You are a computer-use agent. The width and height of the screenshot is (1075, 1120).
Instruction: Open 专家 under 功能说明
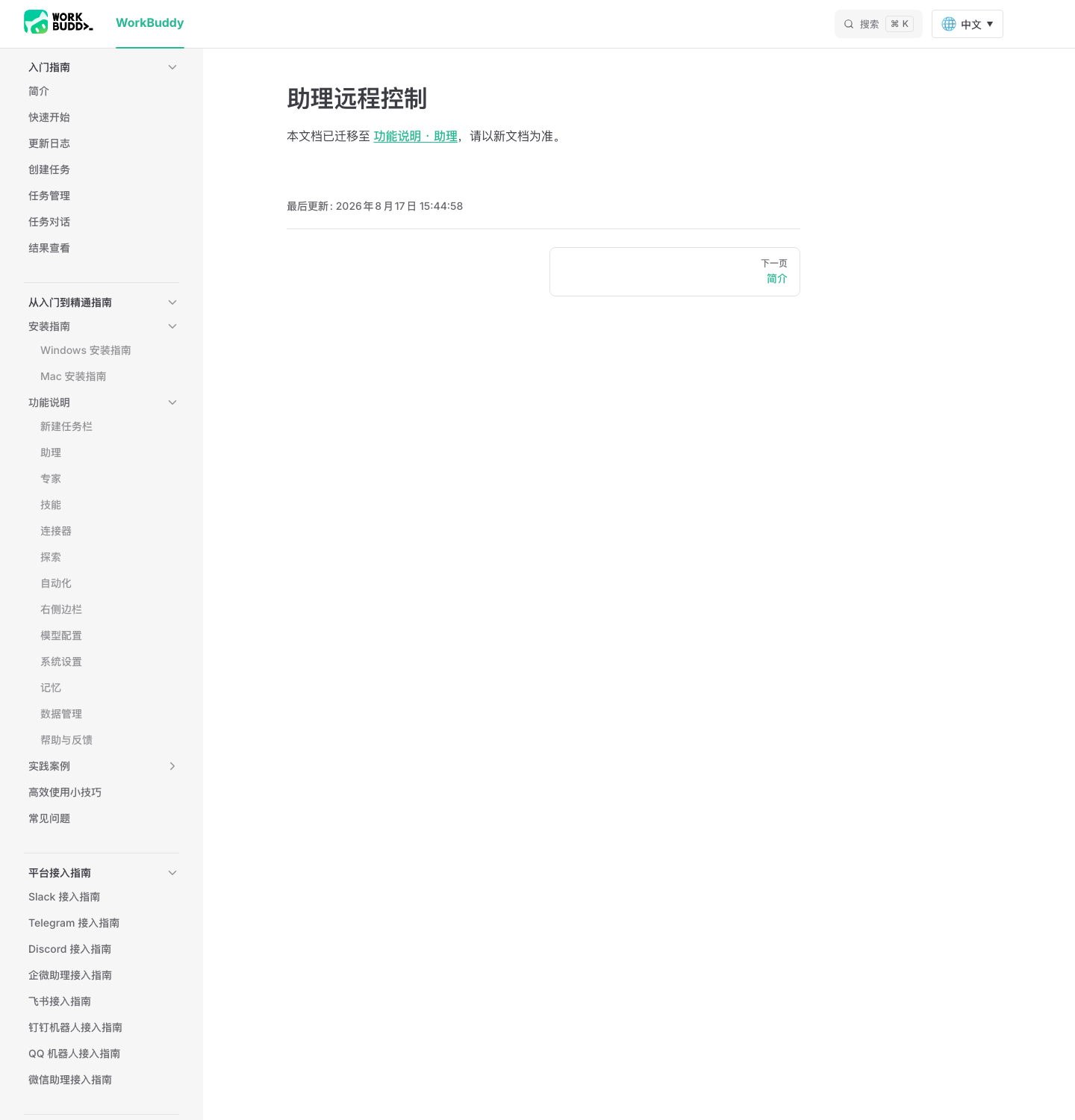coord(51,479)
